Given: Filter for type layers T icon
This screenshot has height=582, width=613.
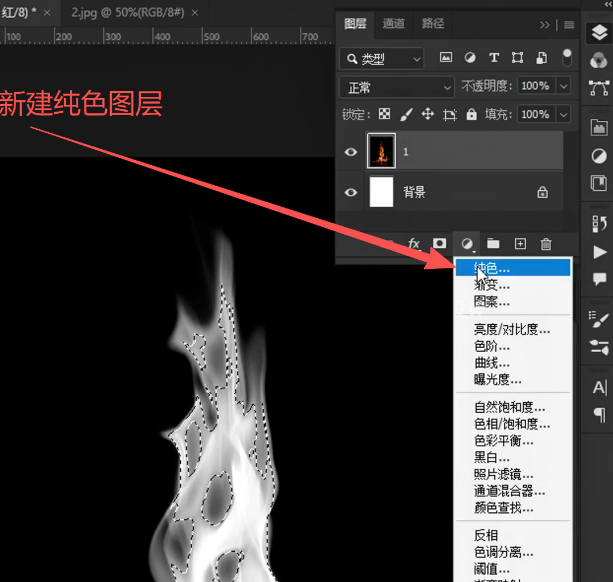Looking at the screenshot, I should (x=494, y=58).
